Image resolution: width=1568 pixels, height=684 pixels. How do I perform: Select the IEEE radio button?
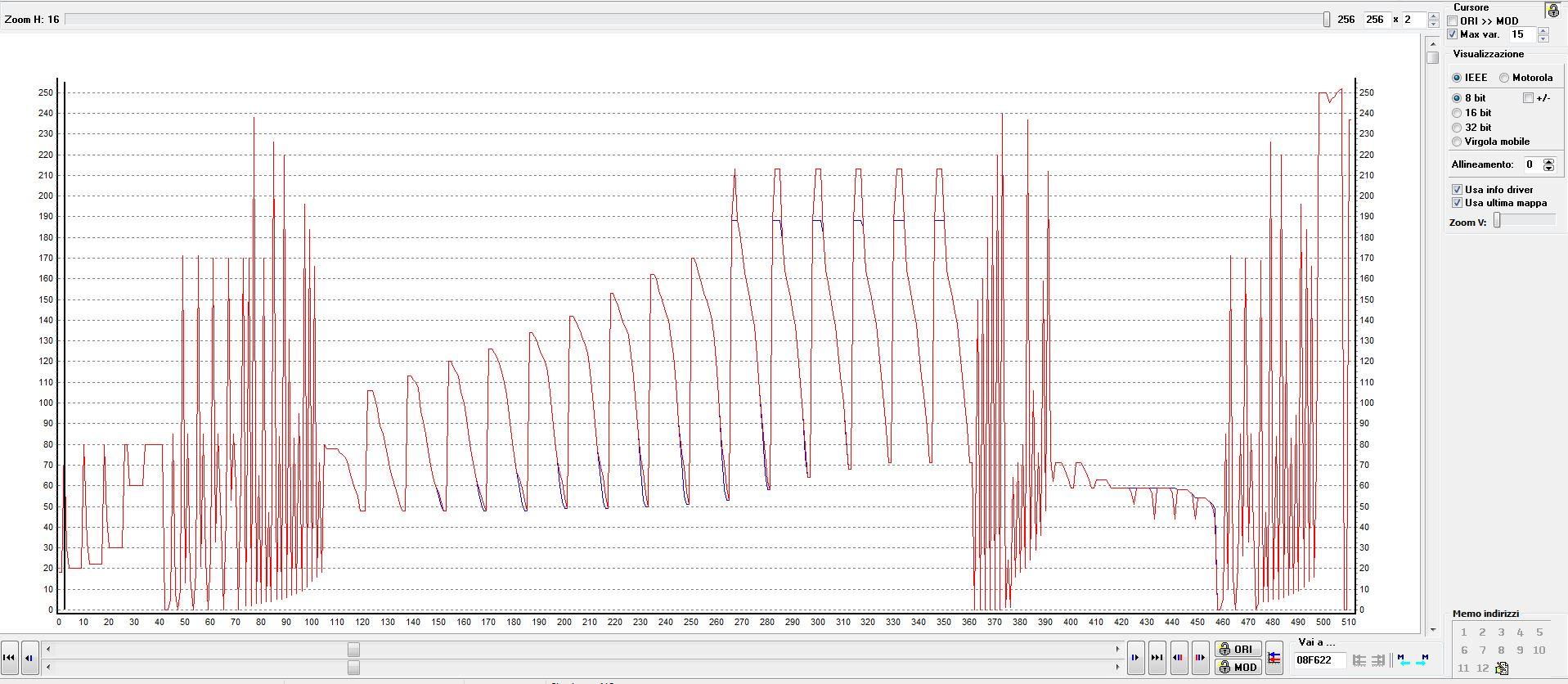point(1457,78)
